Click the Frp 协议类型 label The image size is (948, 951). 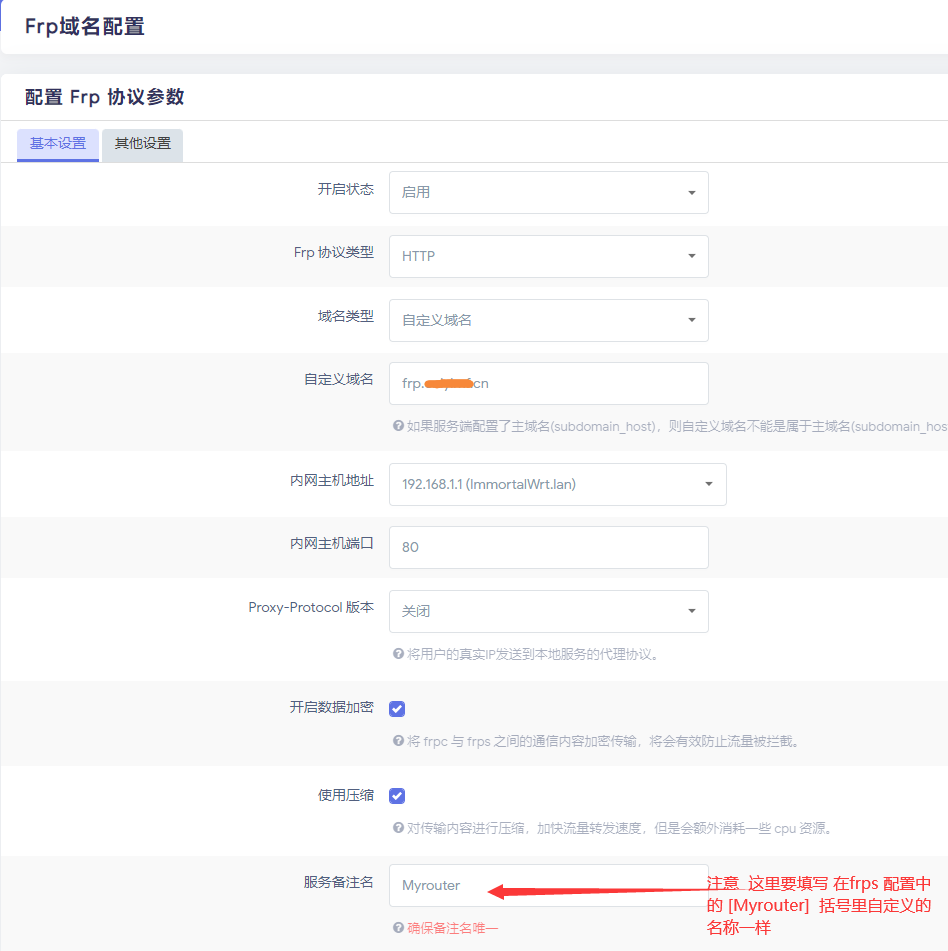pyautogui.click(x=334, y=252)
